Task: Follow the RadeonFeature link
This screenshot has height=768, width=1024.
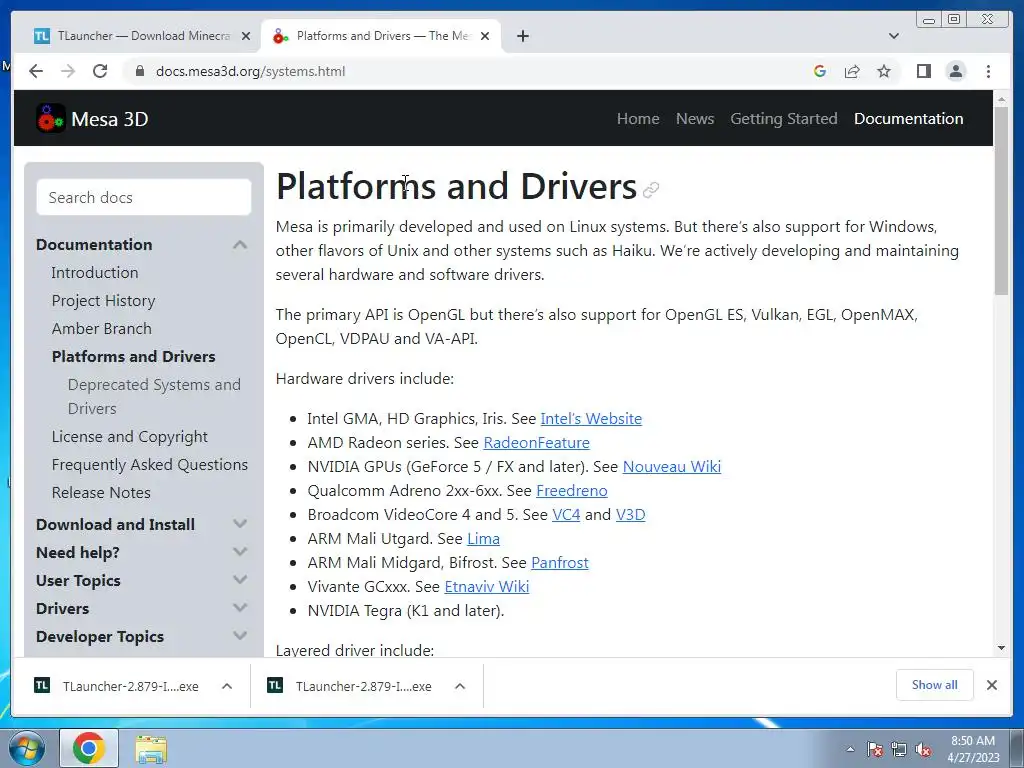Action: pos(536,443)
